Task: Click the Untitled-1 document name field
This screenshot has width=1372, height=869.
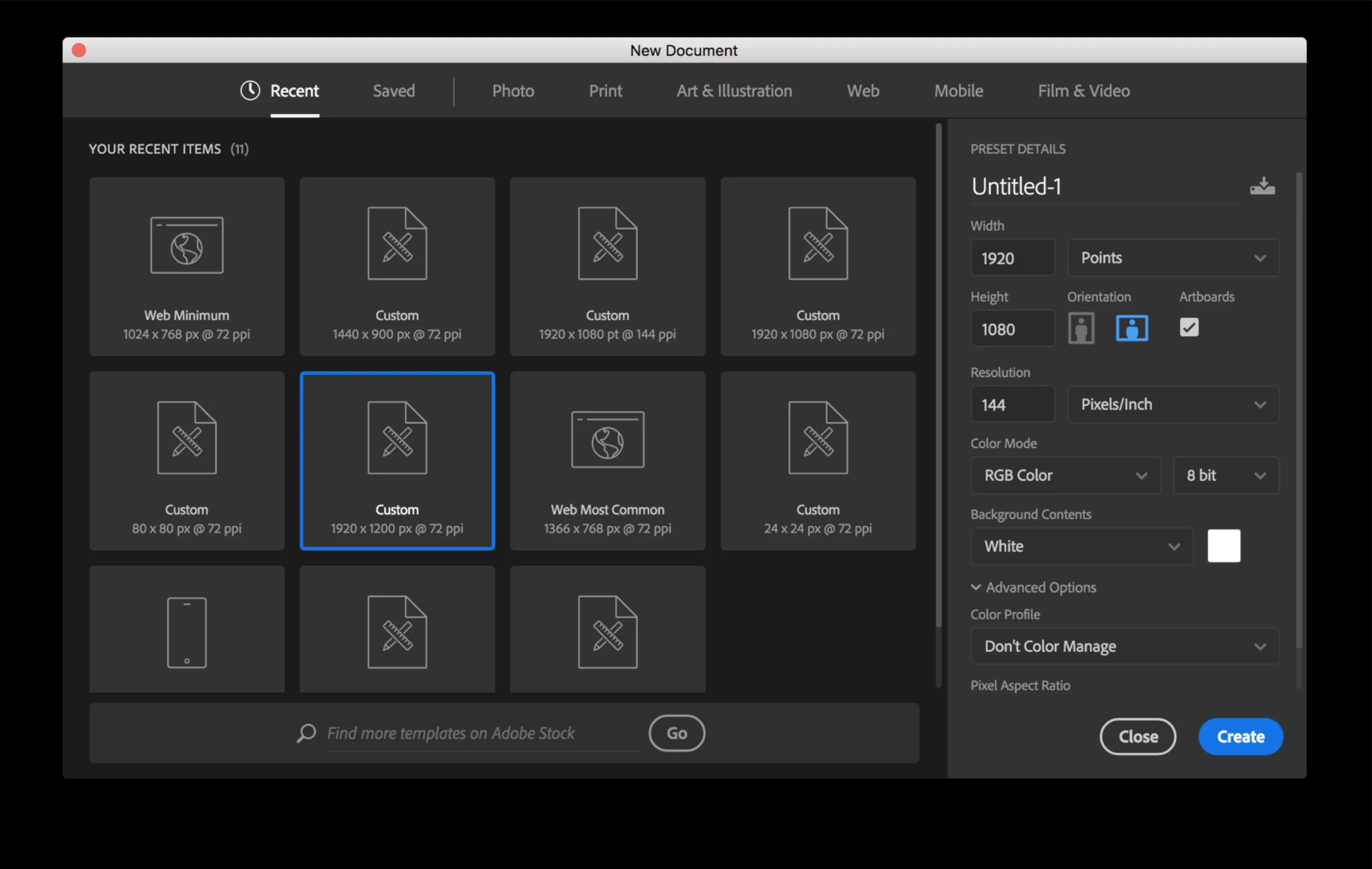Action: point(1104,187)
